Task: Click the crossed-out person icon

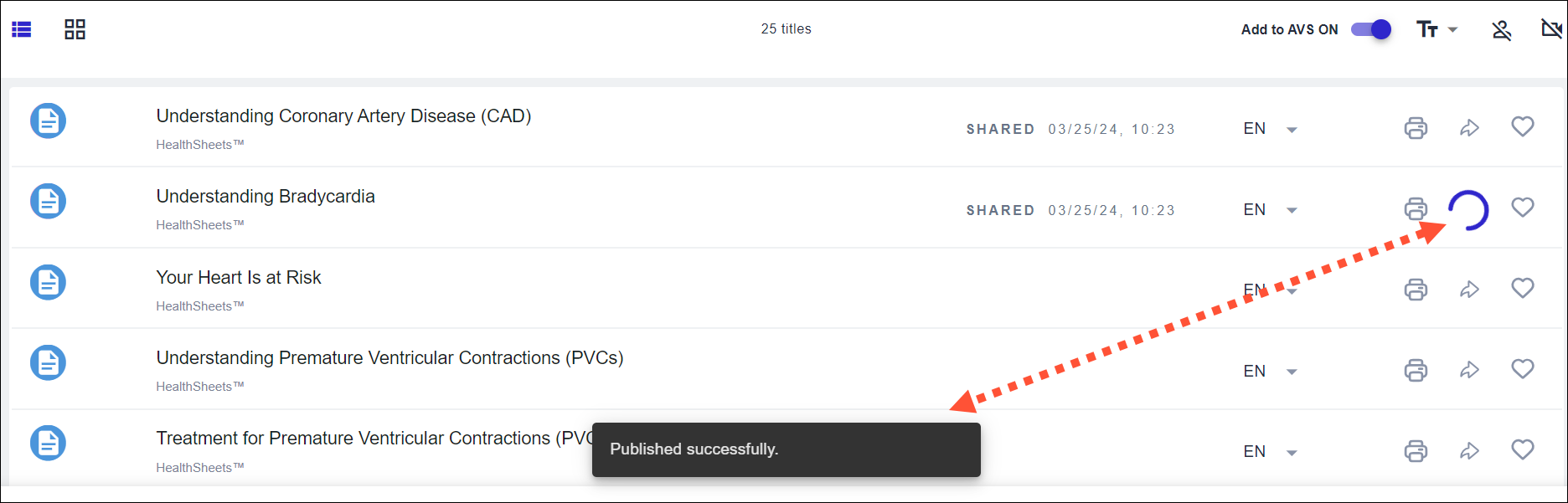Action: (x=1502, y=30)
